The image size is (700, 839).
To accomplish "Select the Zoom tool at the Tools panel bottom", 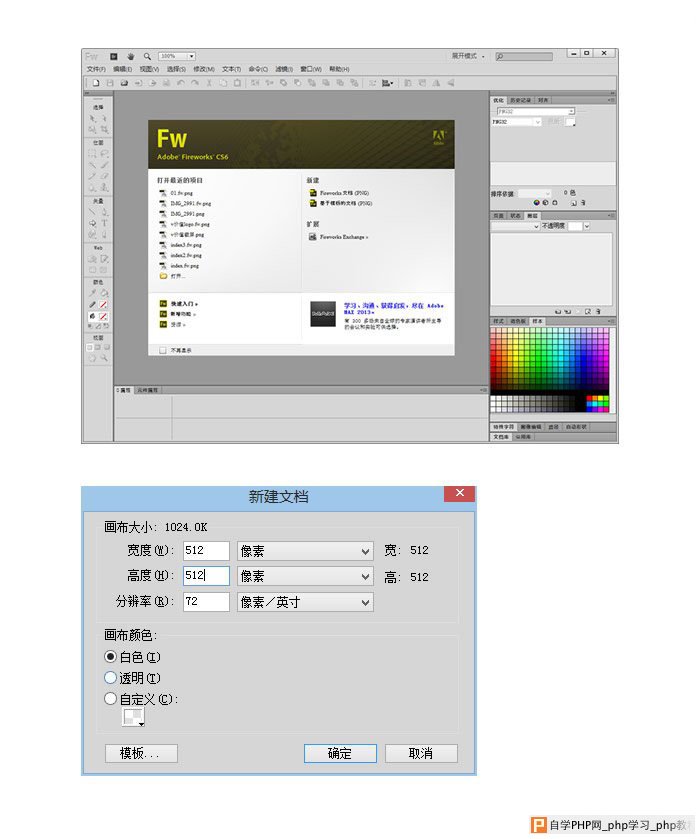I will pos(104,358).
